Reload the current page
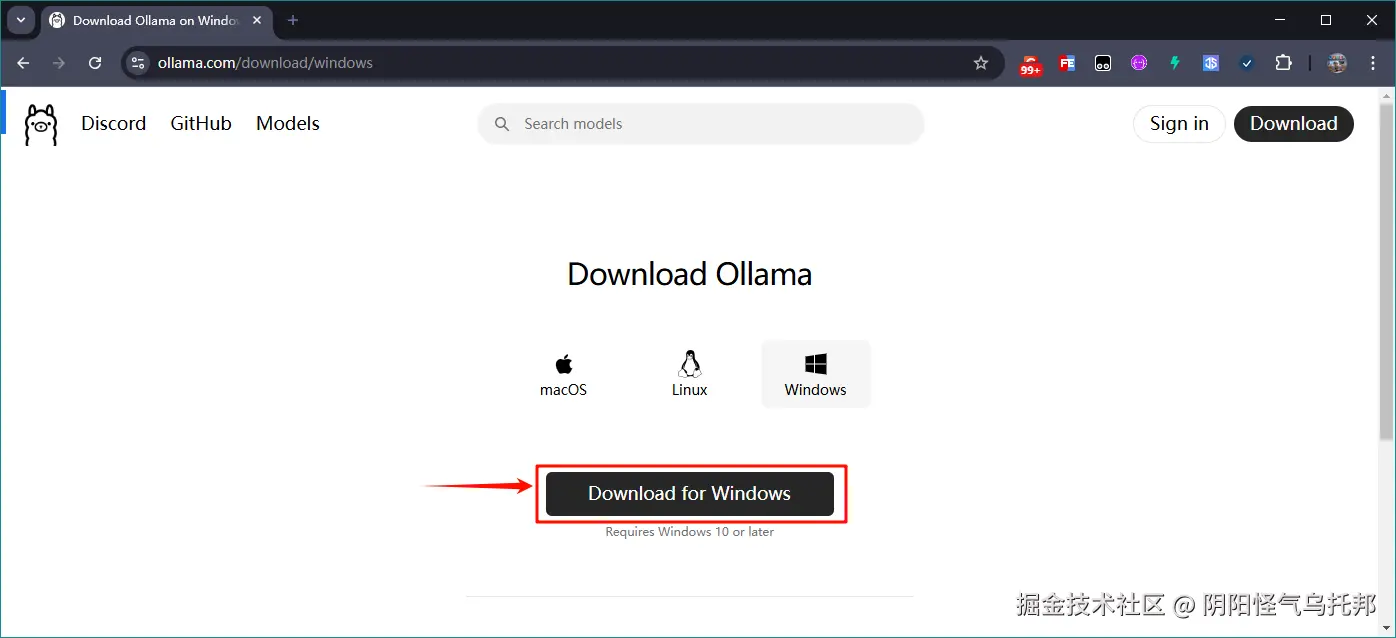Image resolution: width=1396 pixels, height=638 pixels. [x=95, y=62]
